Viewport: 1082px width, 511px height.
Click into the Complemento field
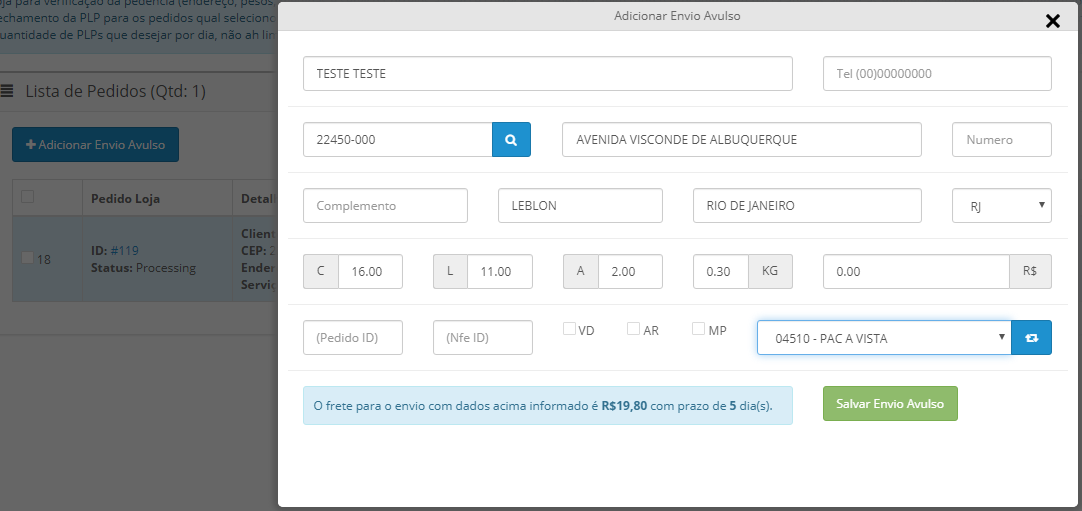(385, 205)
